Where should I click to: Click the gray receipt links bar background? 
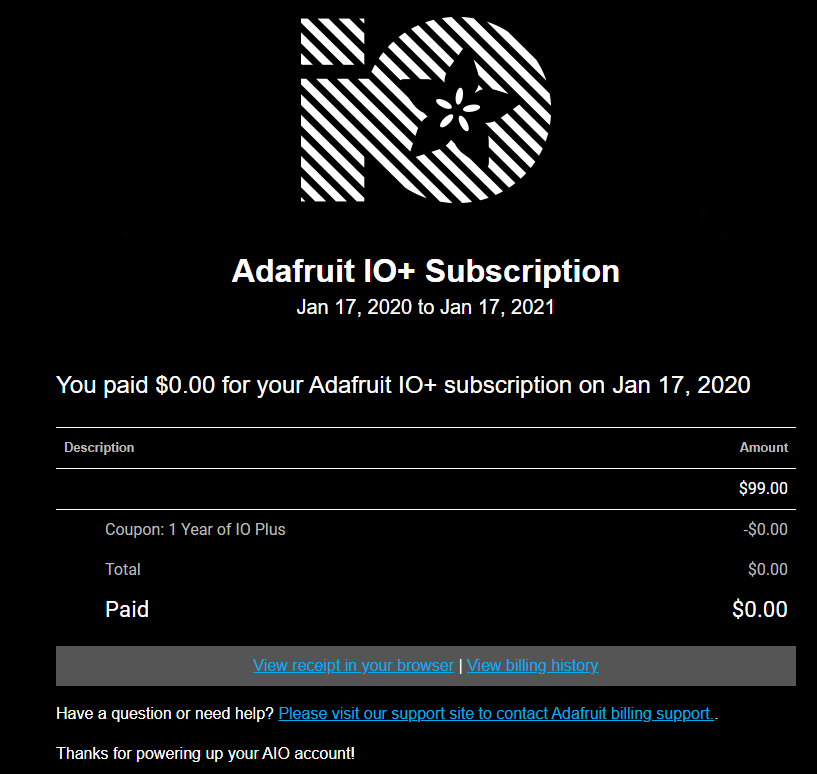point(156,666)
